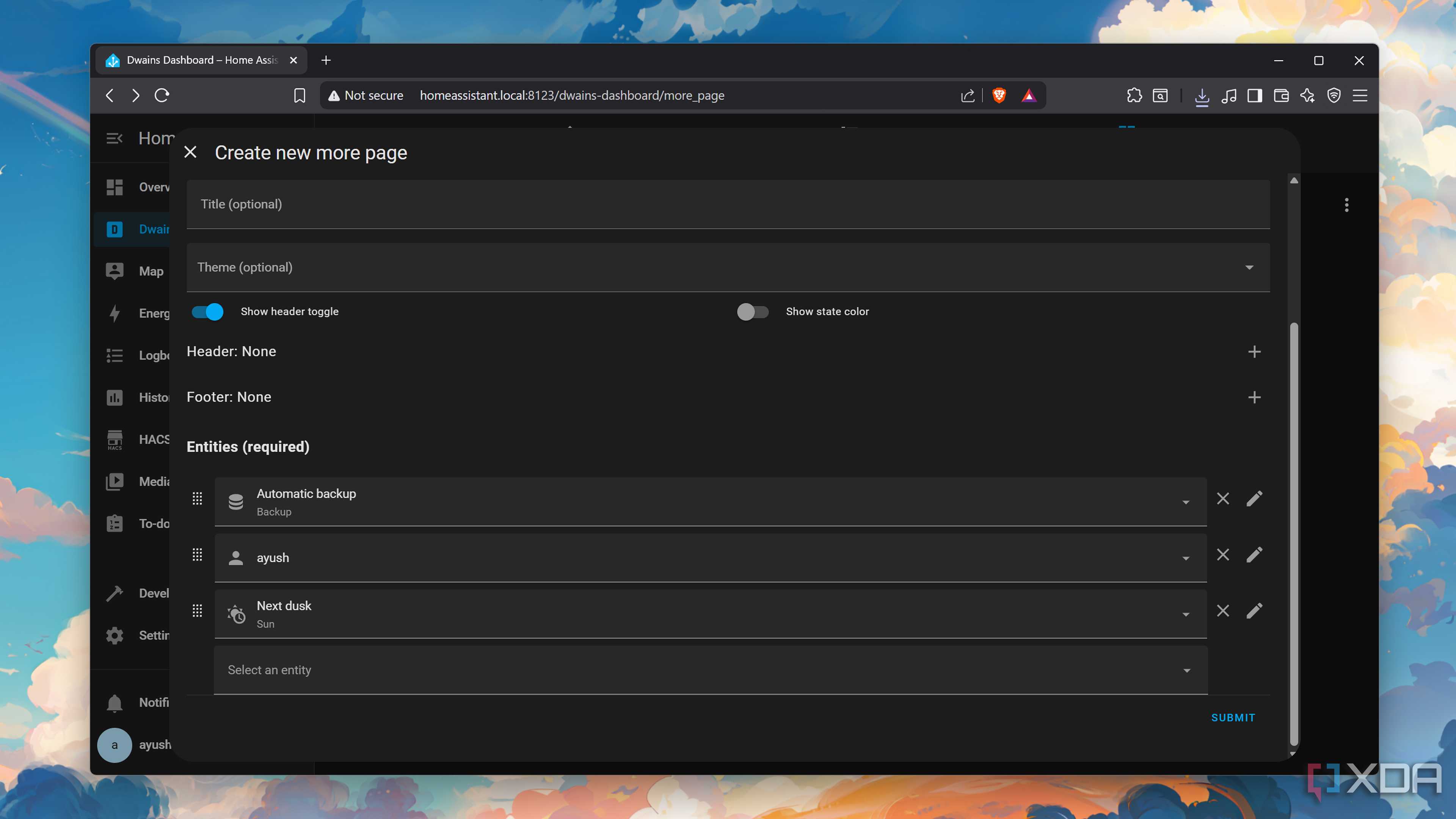
Task: Edit the ayush entity with pencil icon
Action: tap(1254, 554)
